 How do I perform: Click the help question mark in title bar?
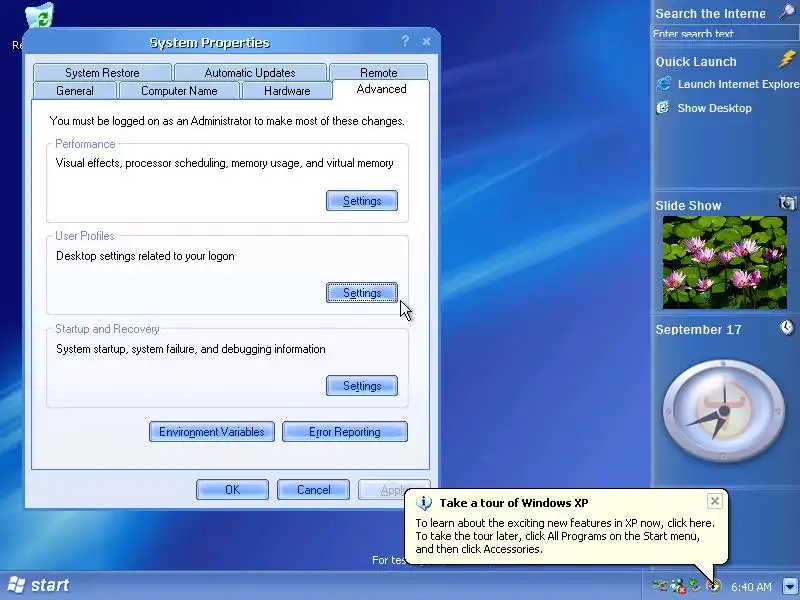[x=405, y=41]
